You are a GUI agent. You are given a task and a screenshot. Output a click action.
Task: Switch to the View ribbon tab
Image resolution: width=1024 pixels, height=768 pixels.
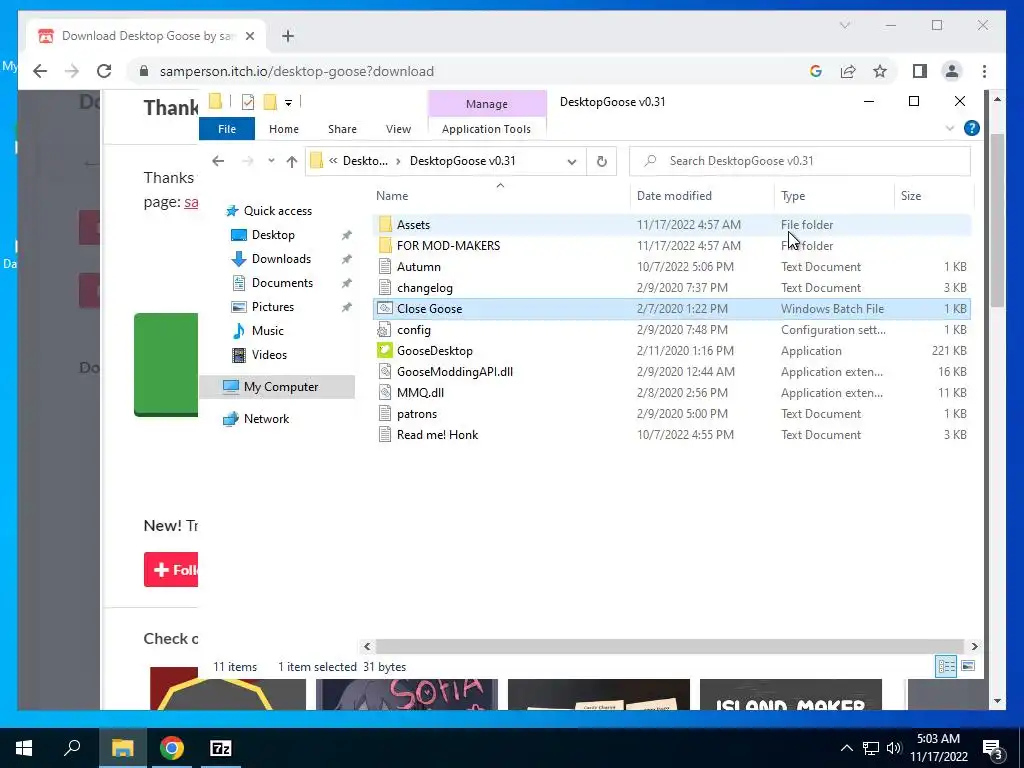click(398, 129)
